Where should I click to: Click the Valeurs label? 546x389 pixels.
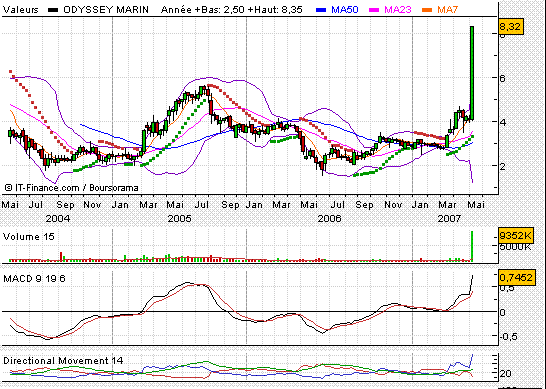(21, 10)
